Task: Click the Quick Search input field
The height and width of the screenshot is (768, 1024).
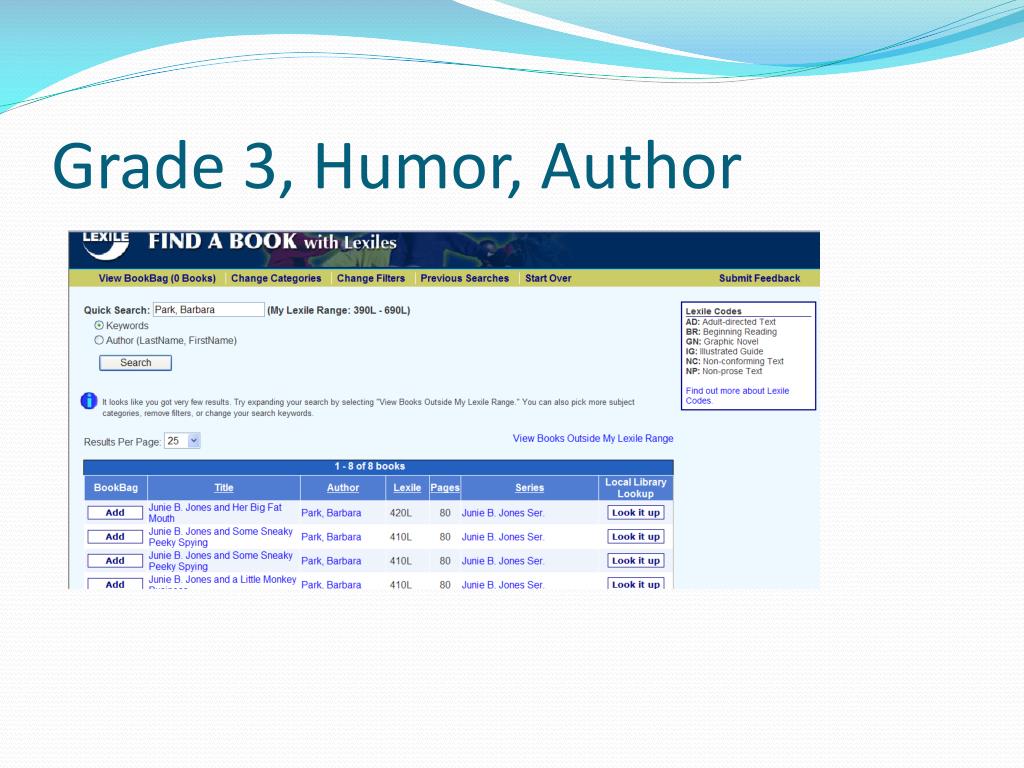Action: point(209,310)
